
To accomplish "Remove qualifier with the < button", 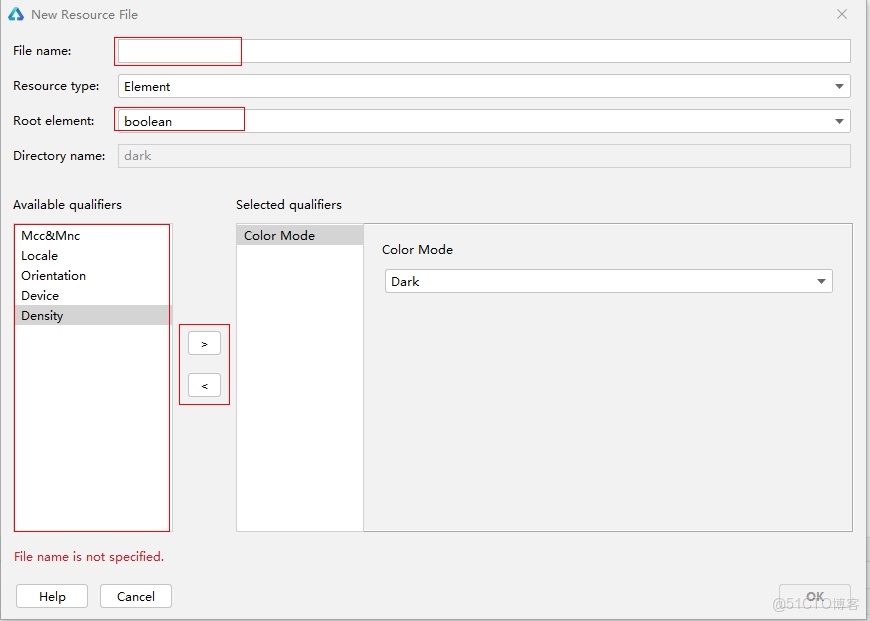I will click(x=204, y=385).
